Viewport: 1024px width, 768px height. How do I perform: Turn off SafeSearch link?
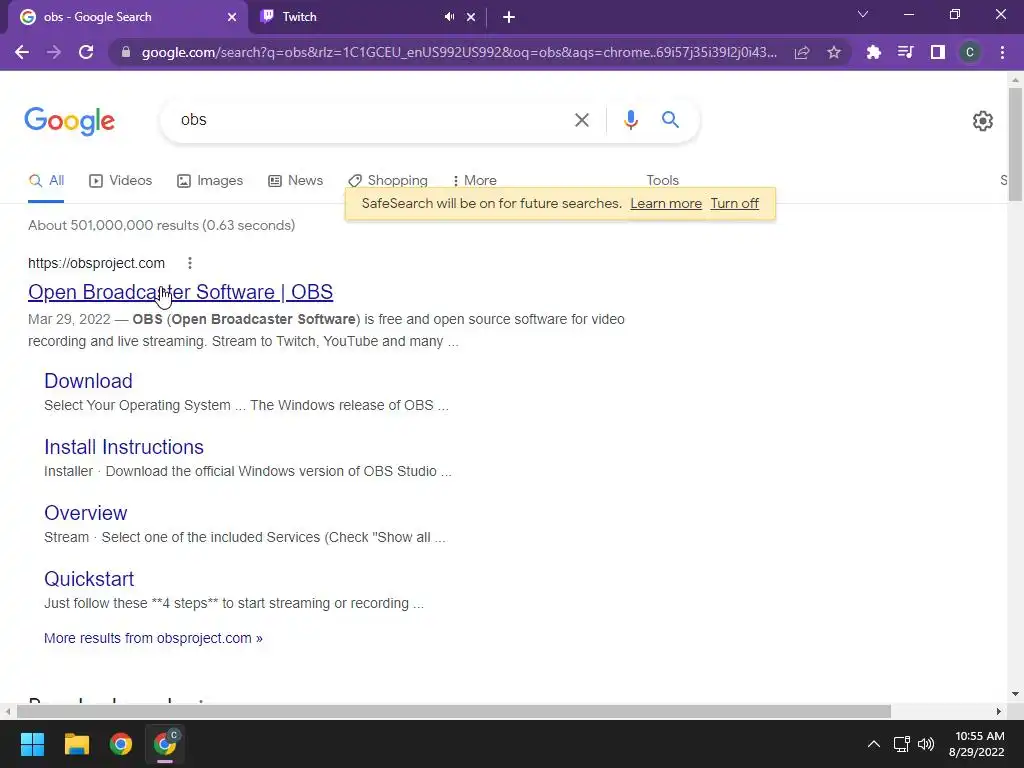[x=734, y=204]
